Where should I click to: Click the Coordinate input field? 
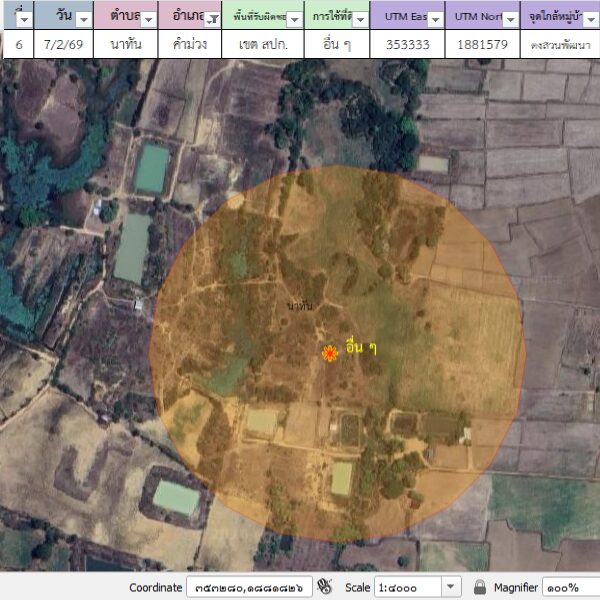pyautogui.click(x=248, y=587)
